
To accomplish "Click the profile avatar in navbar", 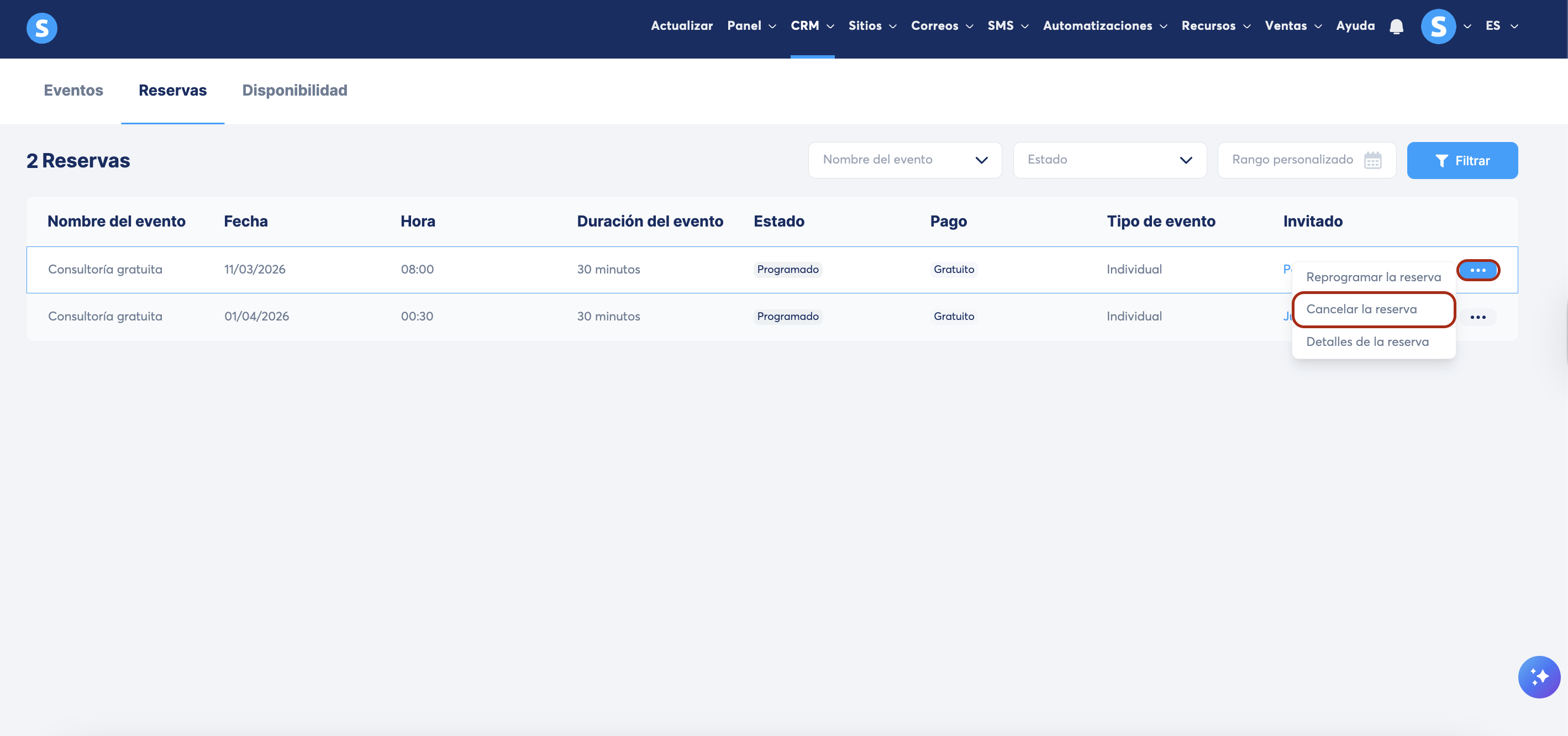I will (x=1438, y=26).
